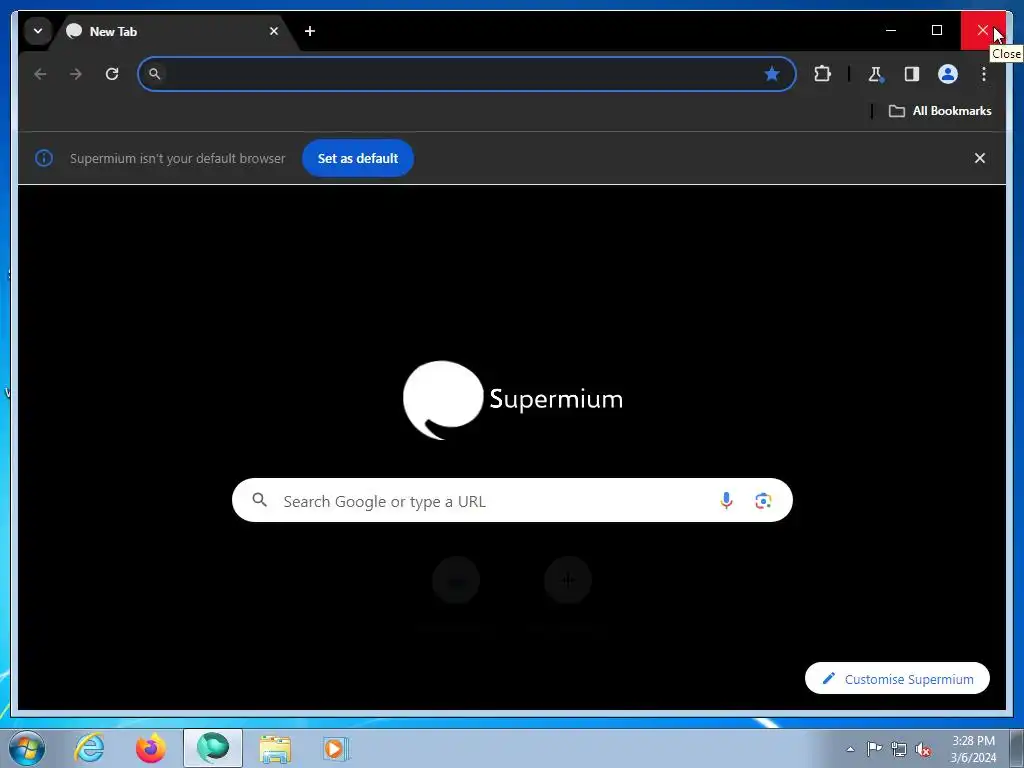Open the Experiments flask icon

pos(876,74)
